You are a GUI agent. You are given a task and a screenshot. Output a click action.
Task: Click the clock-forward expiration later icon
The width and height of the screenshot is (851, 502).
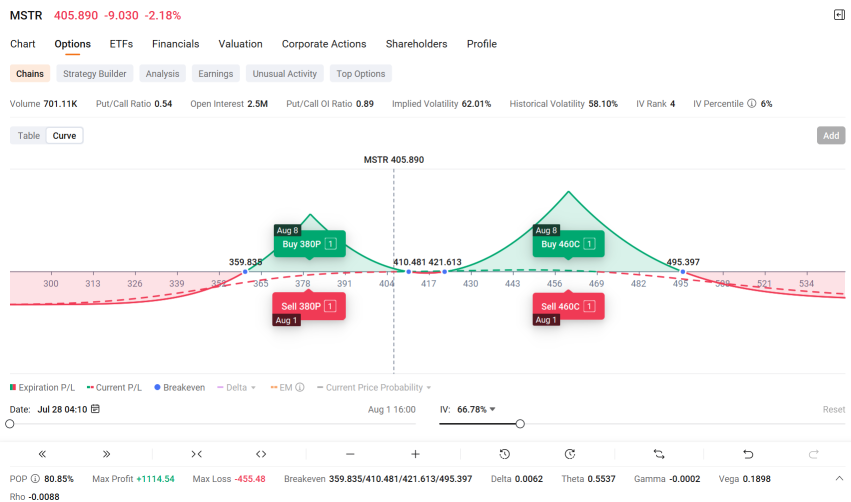pyautogui.click(x=569, y=454)
